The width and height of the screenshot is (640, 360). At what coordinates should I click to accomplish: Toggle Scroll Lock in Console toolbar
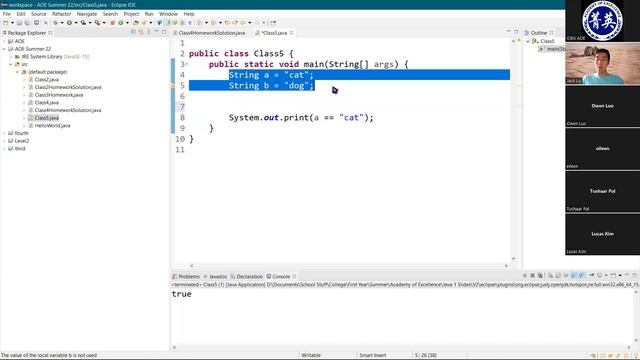[x=558, y=276]
